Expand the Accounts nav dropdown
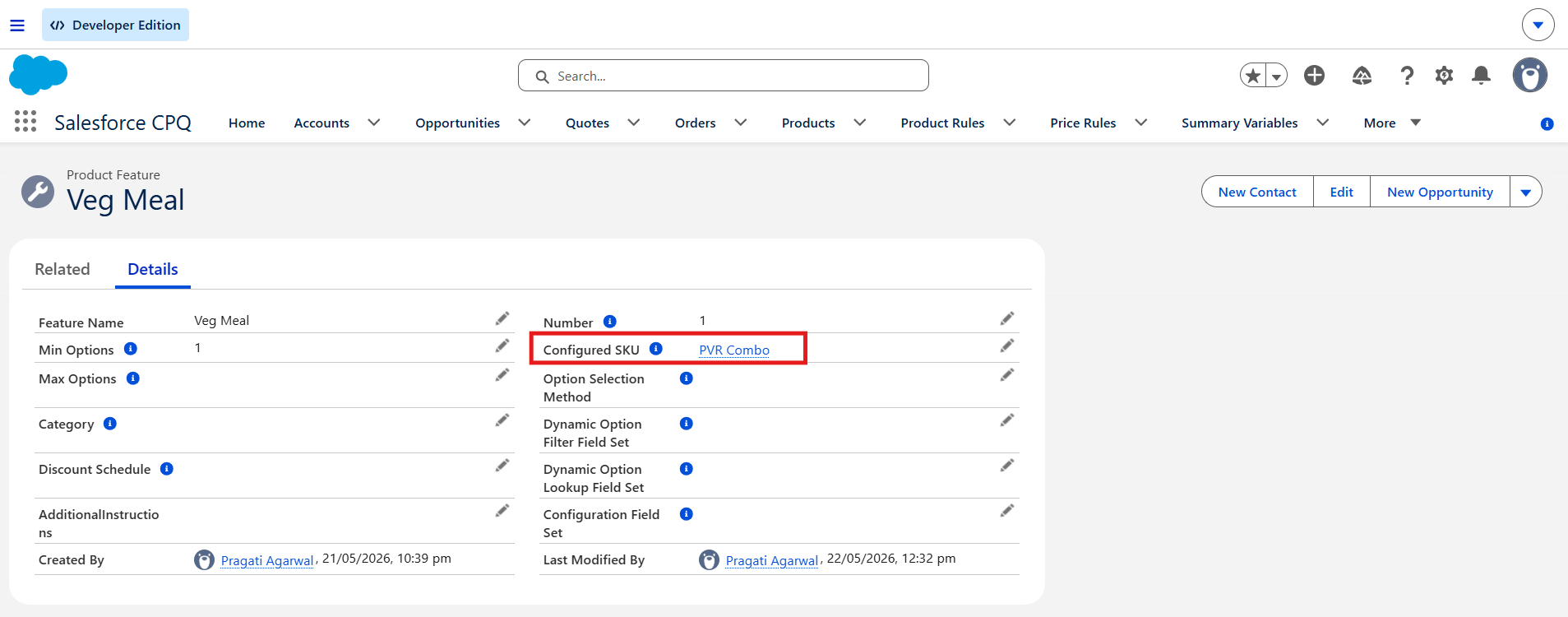Viewport: 1568px width, 617px height. click(374, 123)
